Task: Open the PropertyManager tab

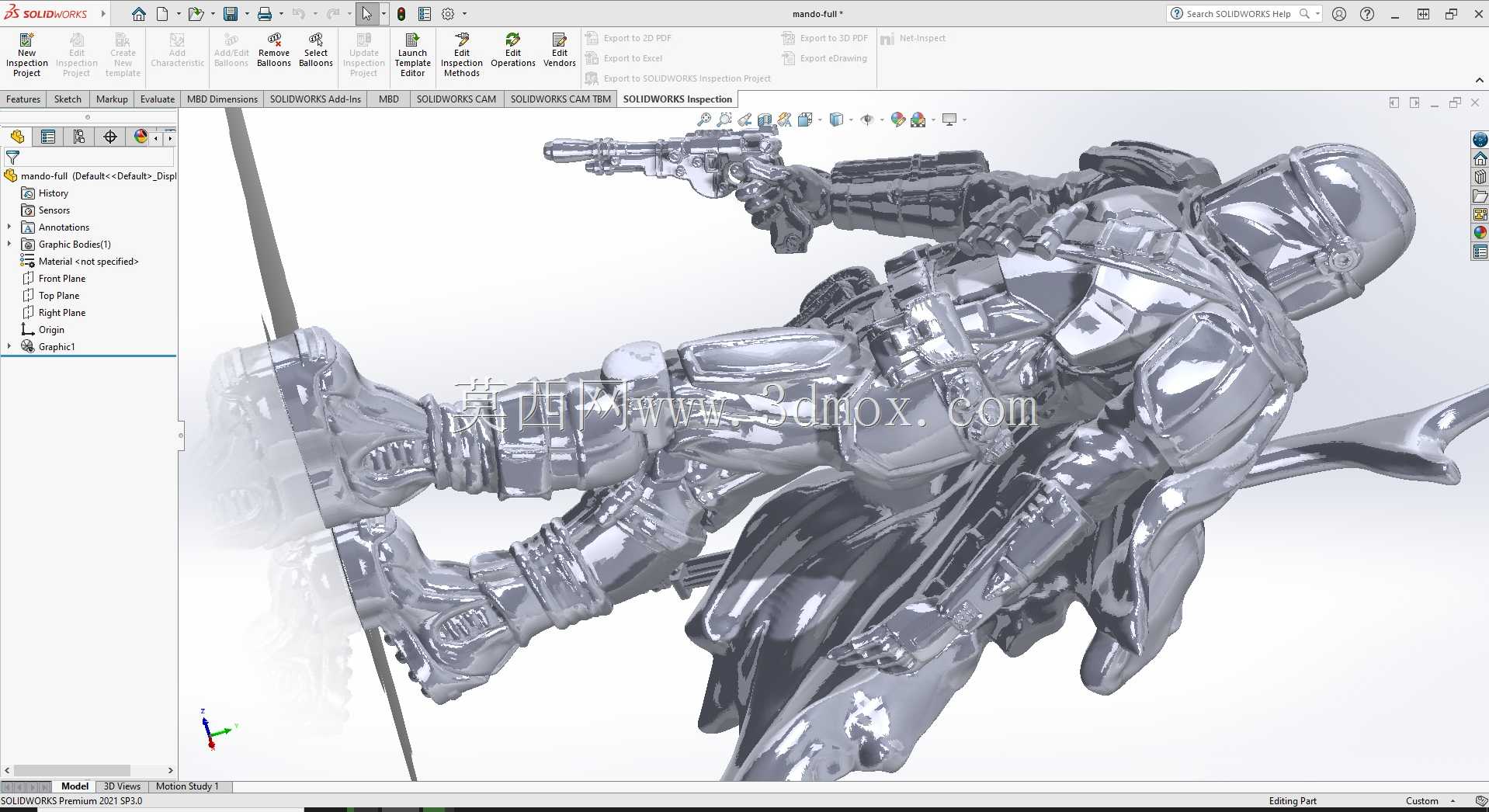Action: coord(48,137)
